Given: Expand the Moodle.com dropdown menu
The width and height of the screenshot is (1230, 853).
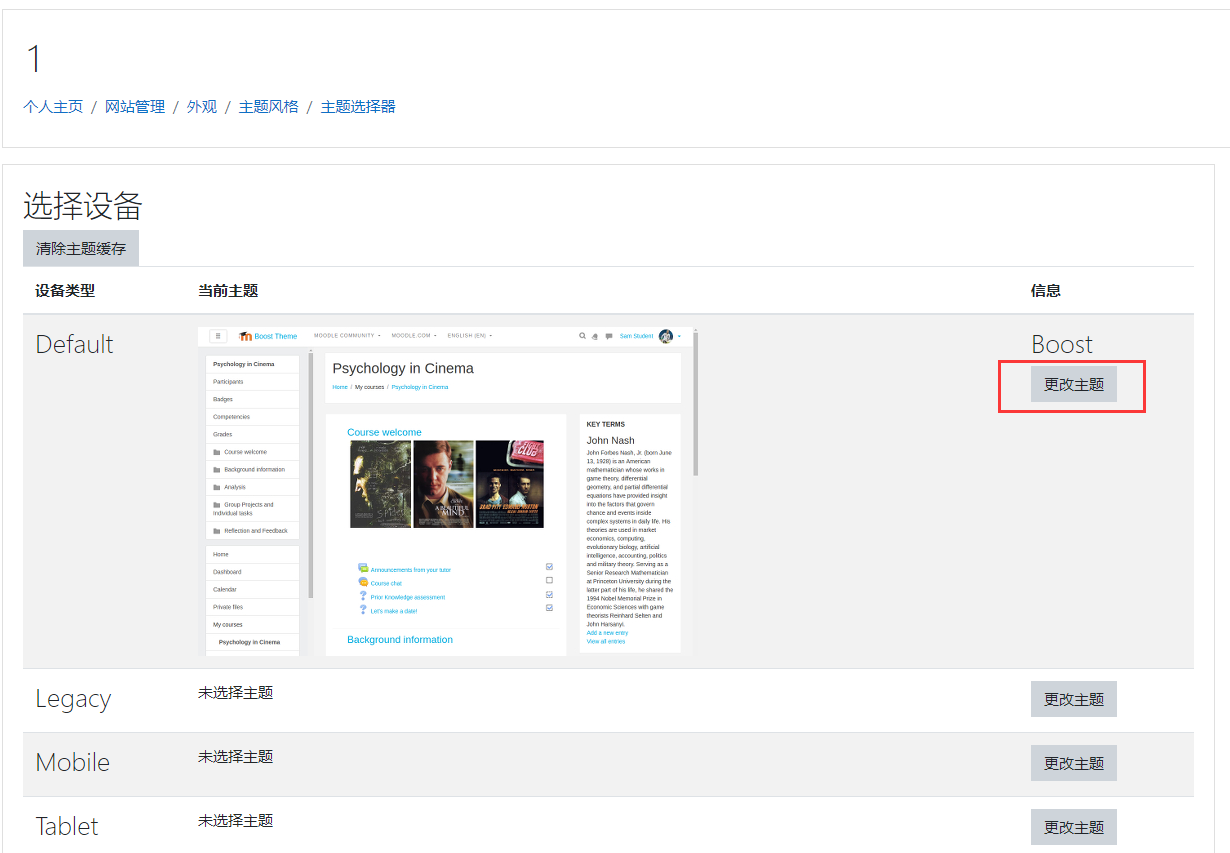Looking at the screenshot, I should click(x=413, y=336).
